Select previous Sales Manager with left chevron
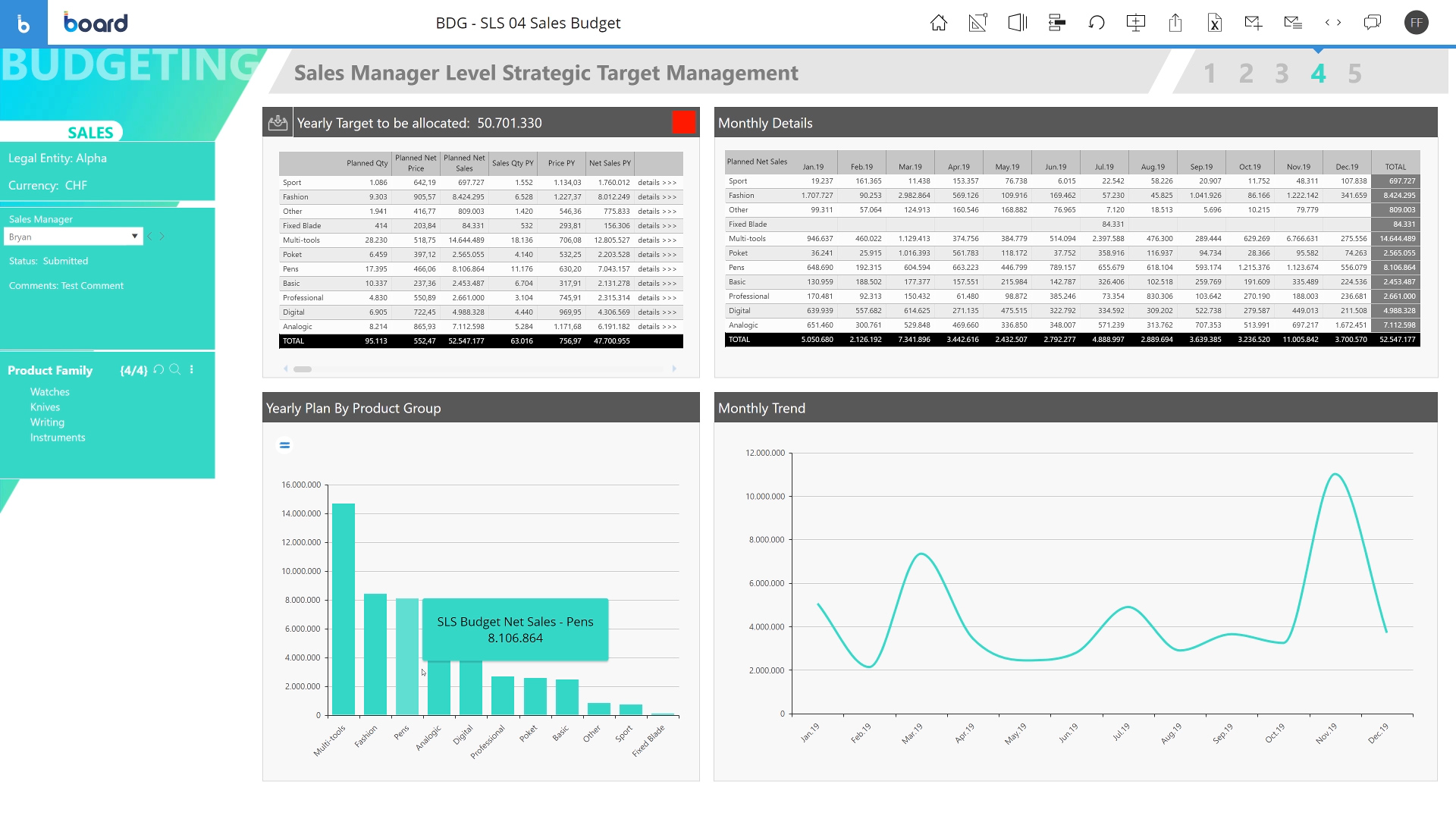The image size is (1456, 819). point(149,237)
